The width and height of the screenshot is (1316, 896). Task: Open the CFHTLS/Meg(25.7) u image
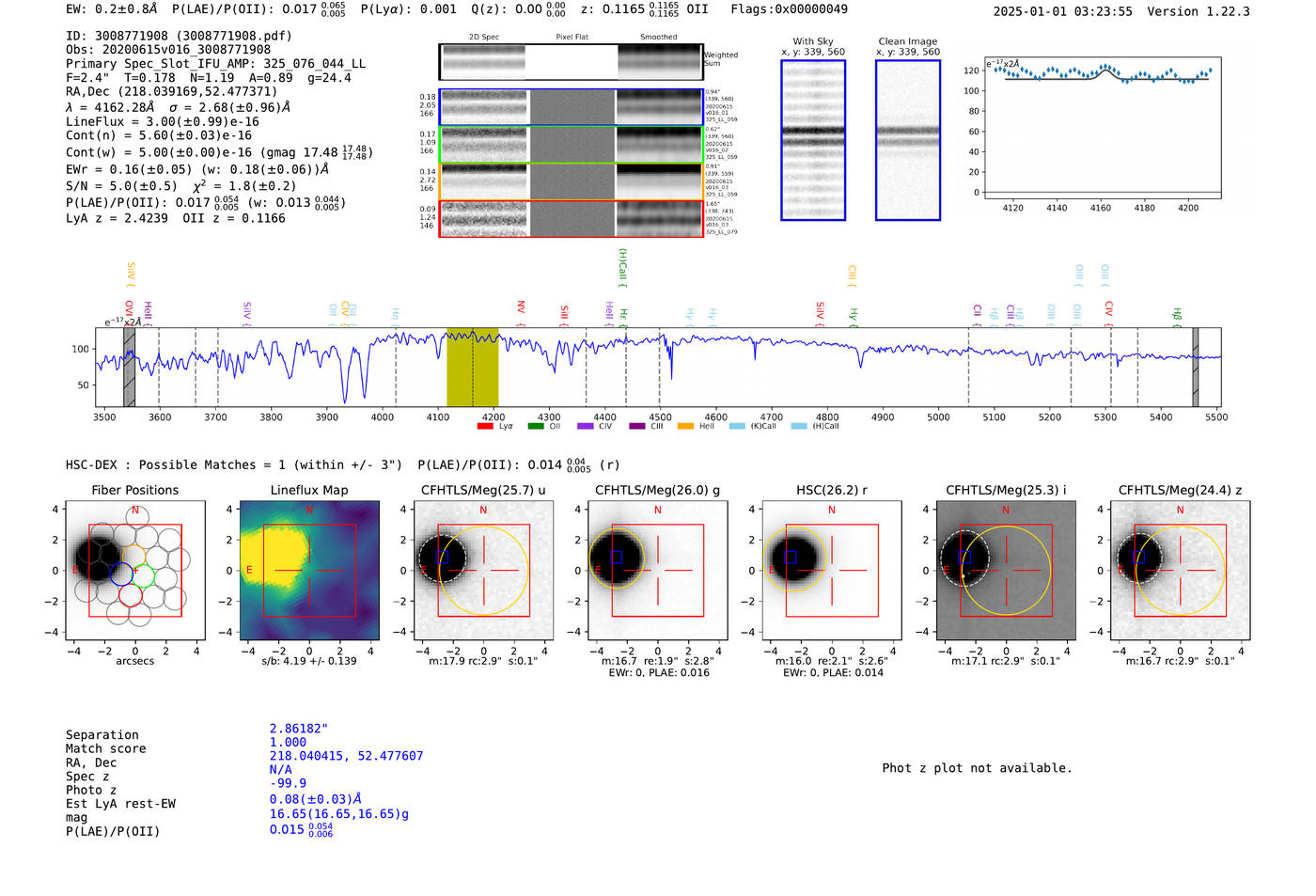(x=483, y=571)
